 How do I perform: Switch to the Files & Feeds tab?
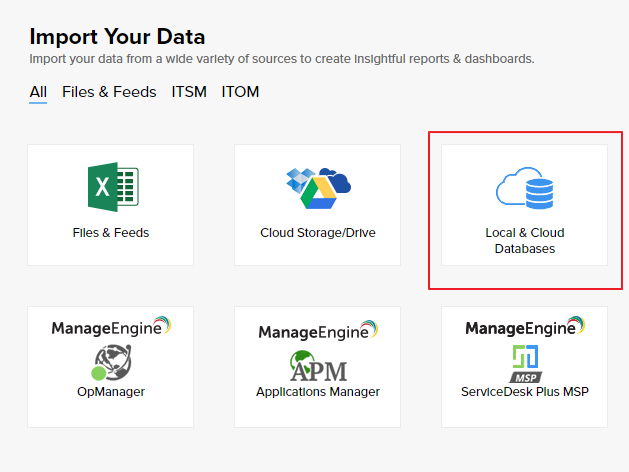click(109, 92)
